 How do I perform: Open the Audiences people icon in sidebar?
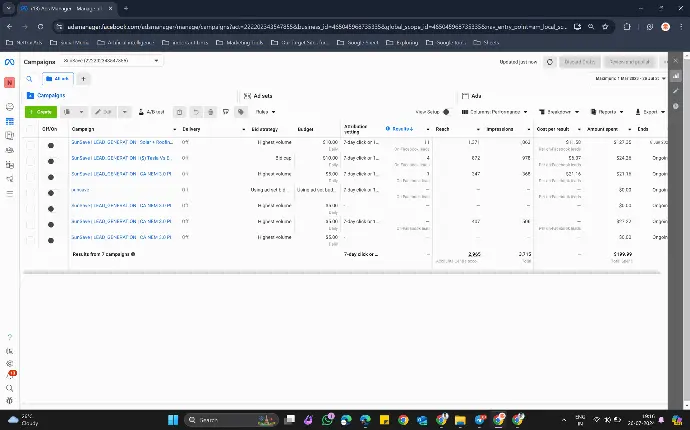[9, 150]
